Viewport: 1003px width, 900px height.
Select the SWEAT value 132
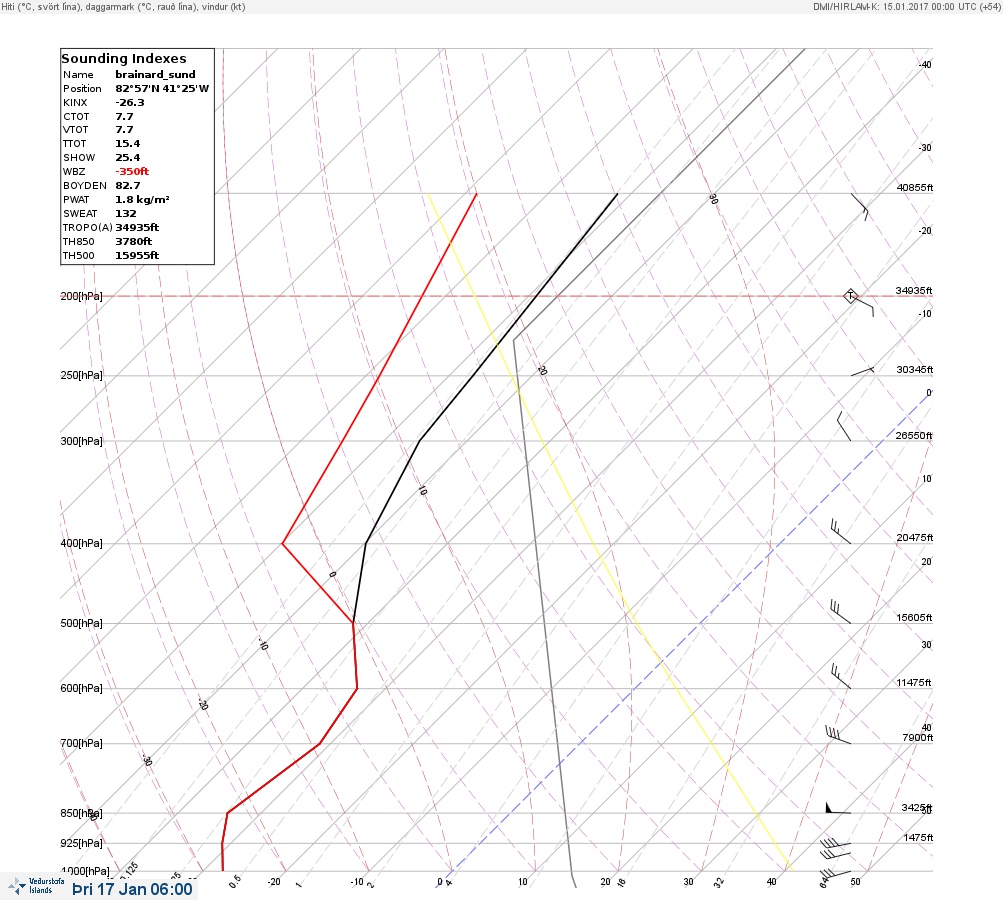pos(125,214)
